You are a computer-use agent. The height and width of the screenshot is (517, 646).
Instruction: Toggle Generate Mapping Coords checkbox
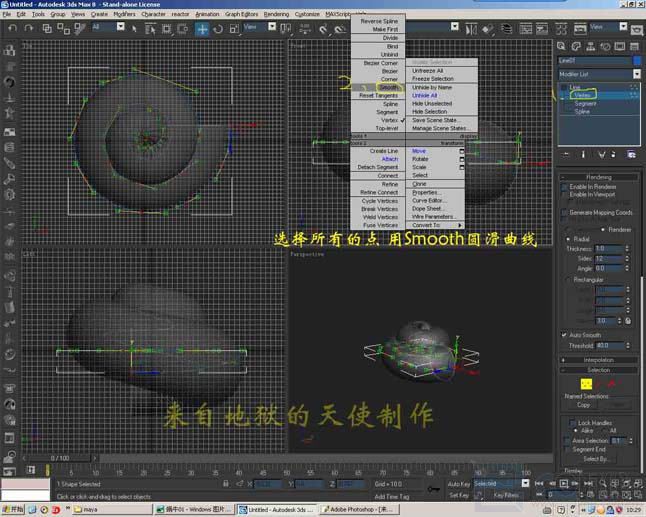pyautogui.click(x=565, y=213)
